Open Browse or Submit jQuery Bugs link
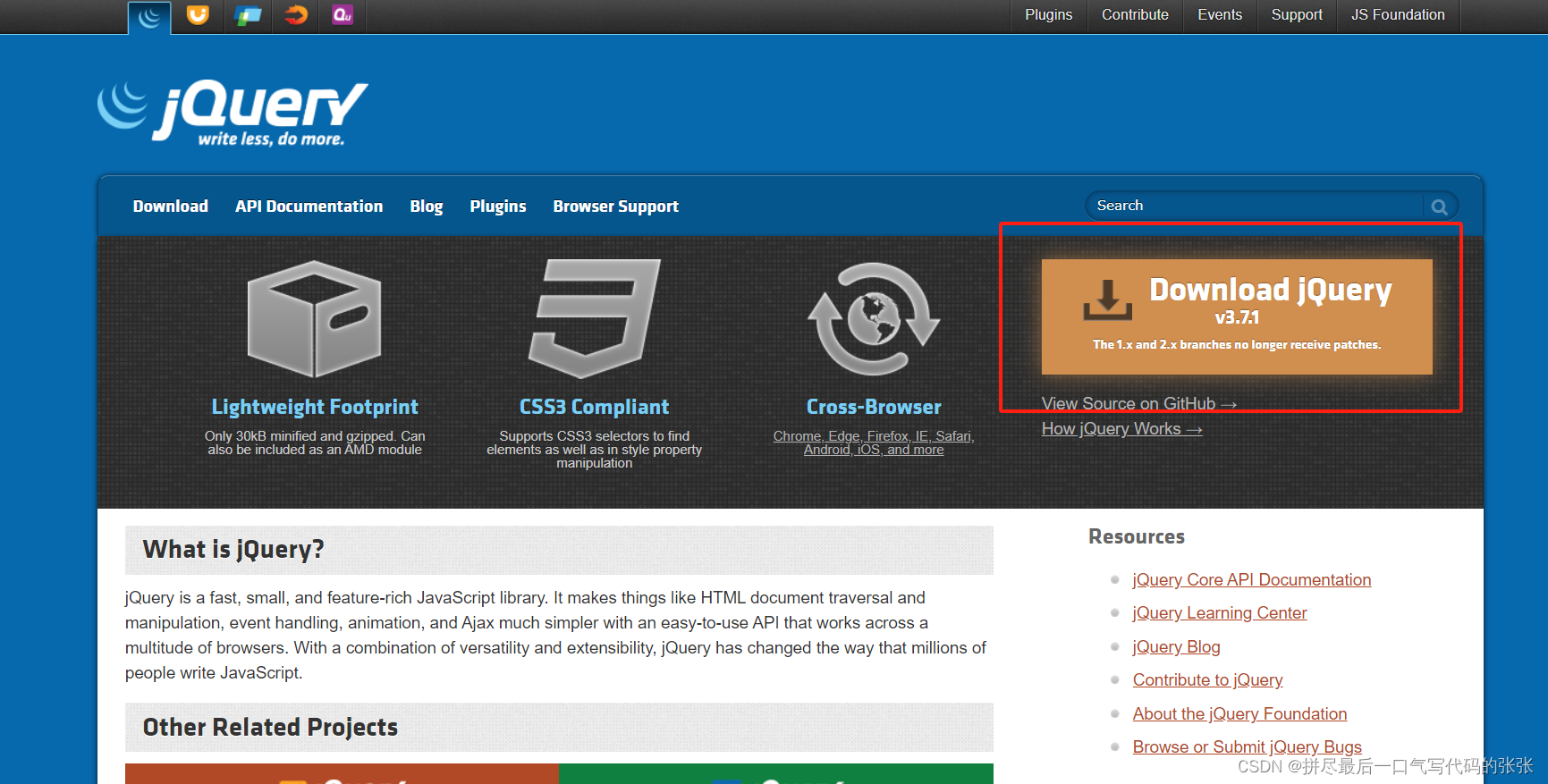1548x784 pixels. 1247,747
